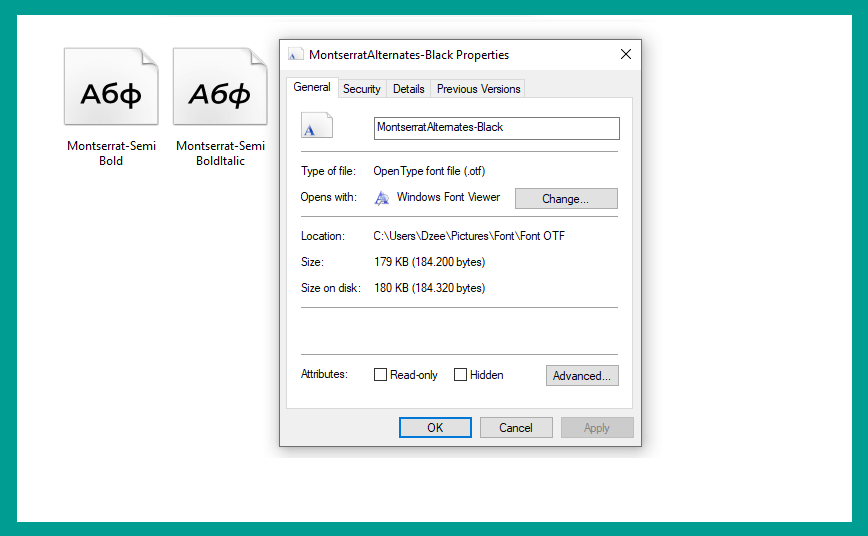This screenshot has height=536, width=868.
Task: Click the Attributes: label
Action: point(324,374)
